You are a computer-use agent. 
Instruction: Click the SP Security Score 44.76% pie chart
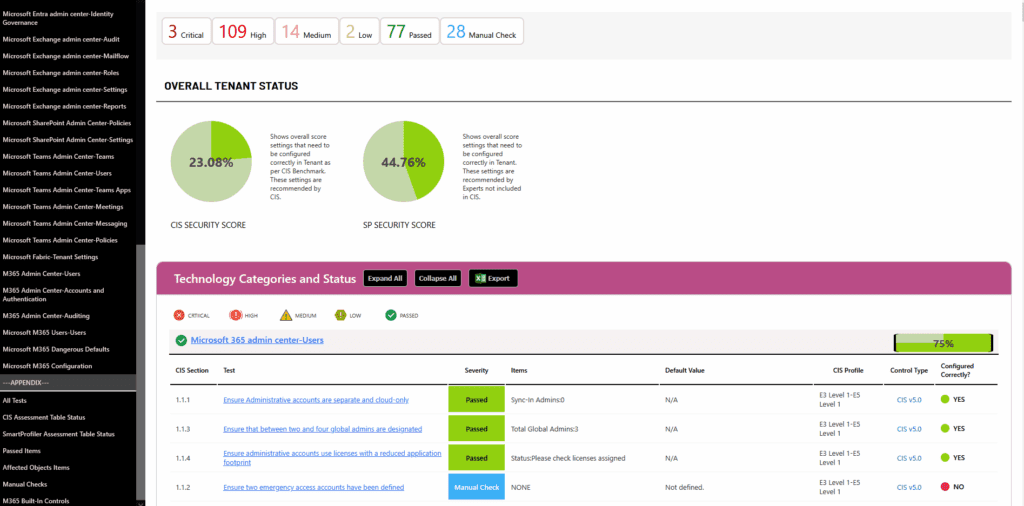click(x=404, y=162)
